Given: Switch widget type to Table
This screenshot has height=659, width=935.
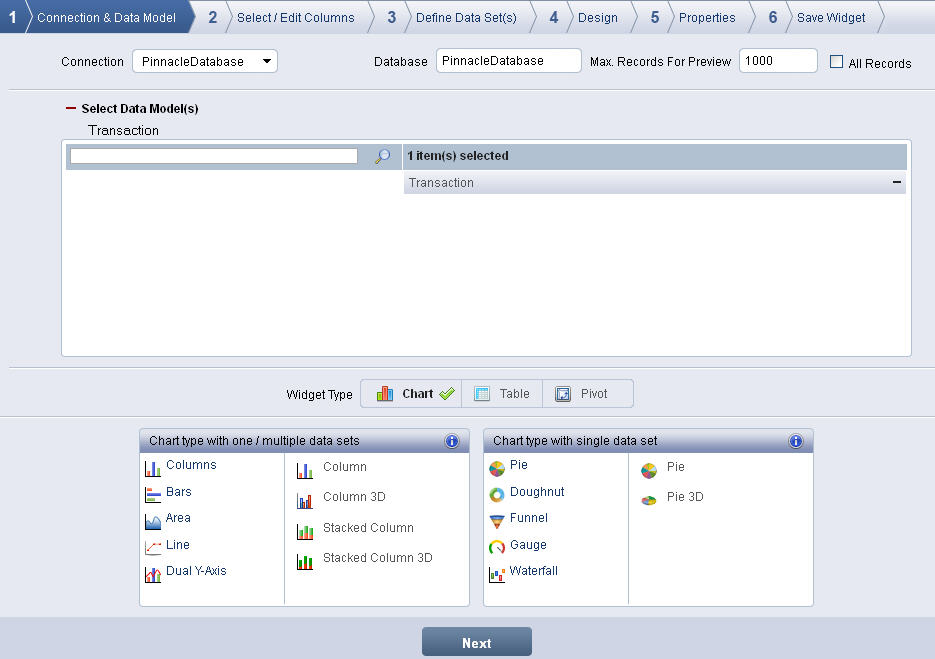Looking at the screenshot, I should click(502, 394).
